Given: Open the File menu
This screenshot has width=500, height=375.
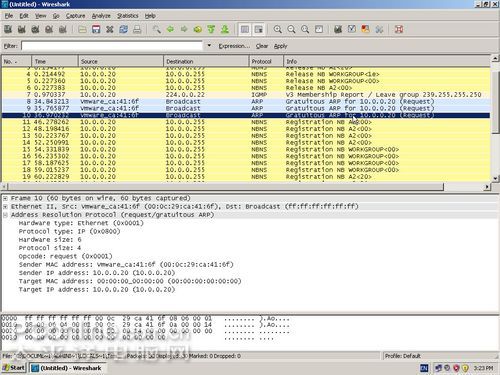Looking at the screenshot, I should (x=9, y=16).
